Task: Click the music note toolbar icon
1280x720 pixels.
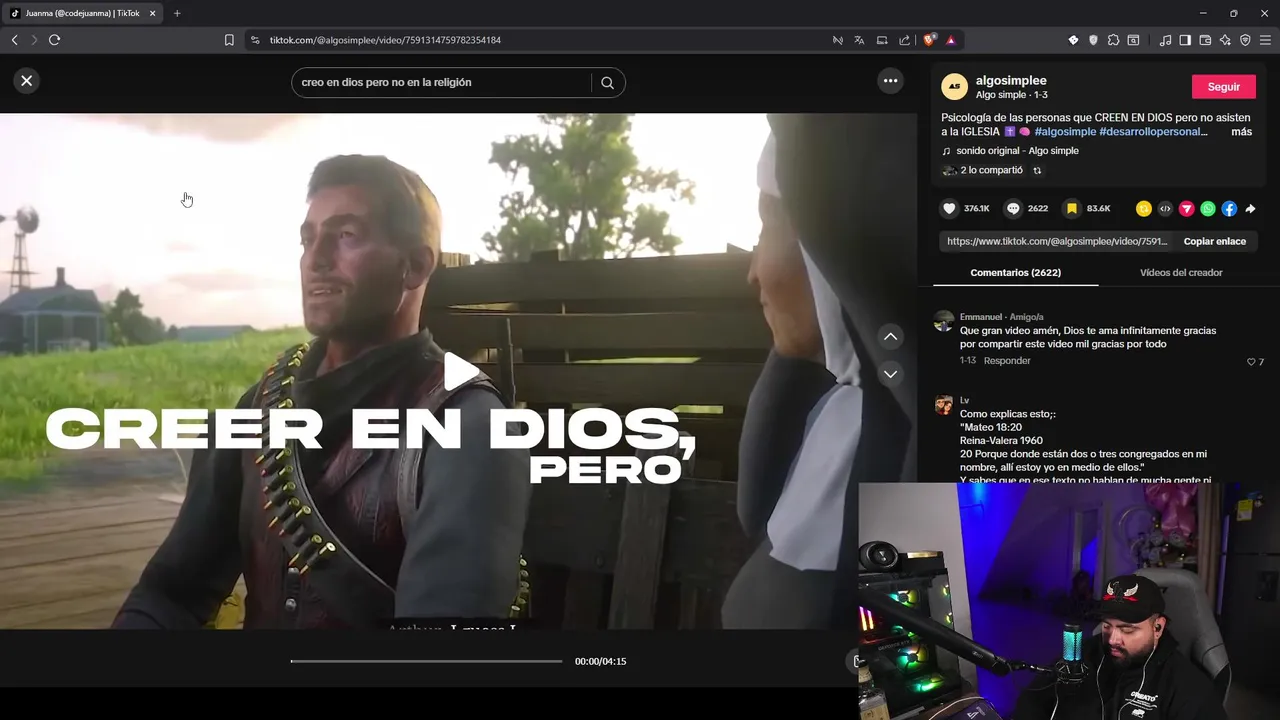Action: tap(1165, 40)
